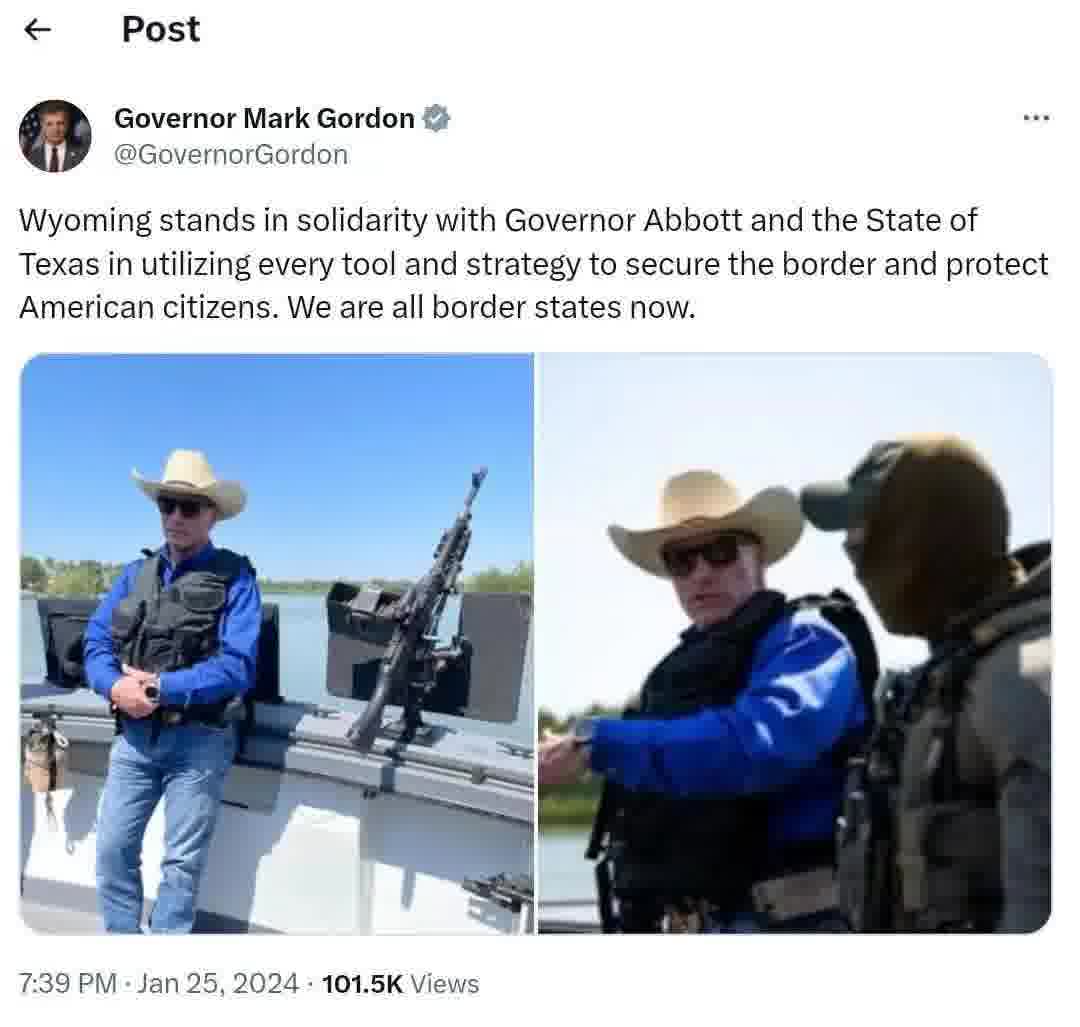Open the right photo of two people
Viewport: 1080px width, 1027px height.
(794, 643)
